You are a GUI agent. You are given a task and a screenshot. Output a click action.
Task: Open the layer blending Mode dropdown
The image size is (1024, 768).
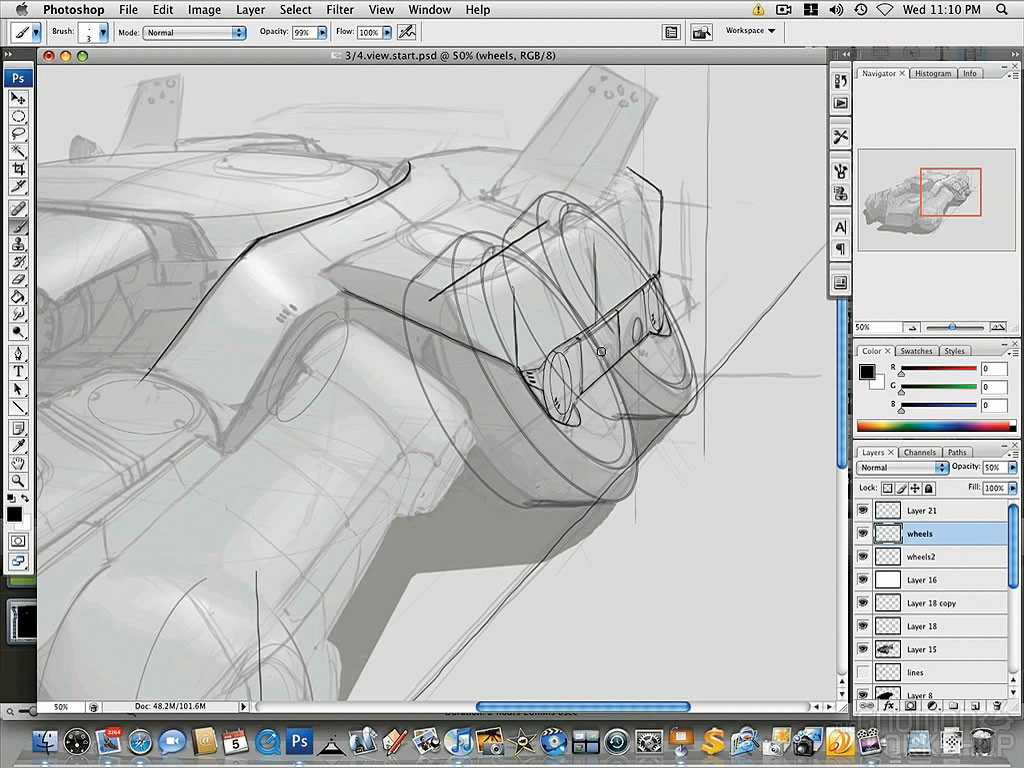click(900, 467)
